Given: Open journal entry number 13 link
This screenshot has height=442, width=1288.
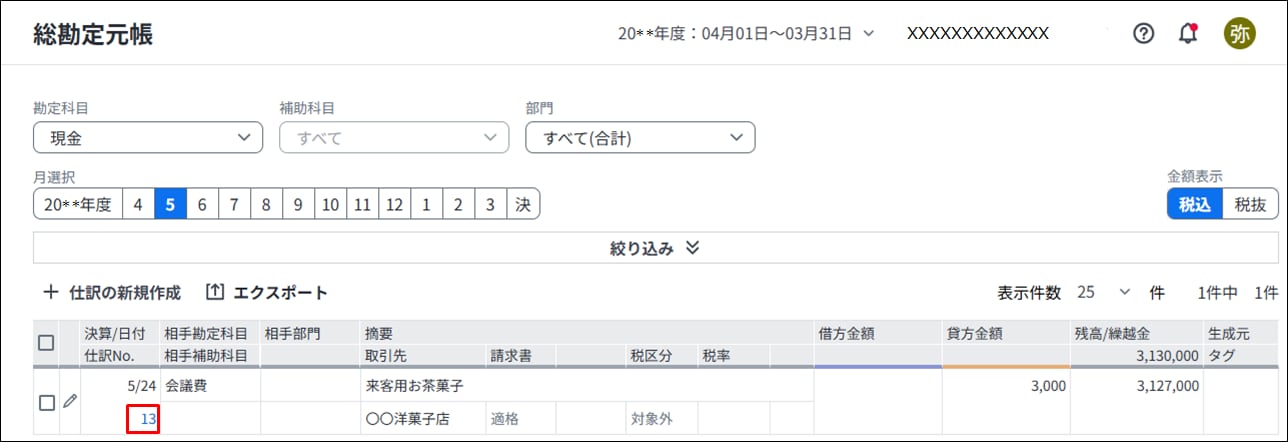Looking at the screenshot, I should click(x=148, y=419).
